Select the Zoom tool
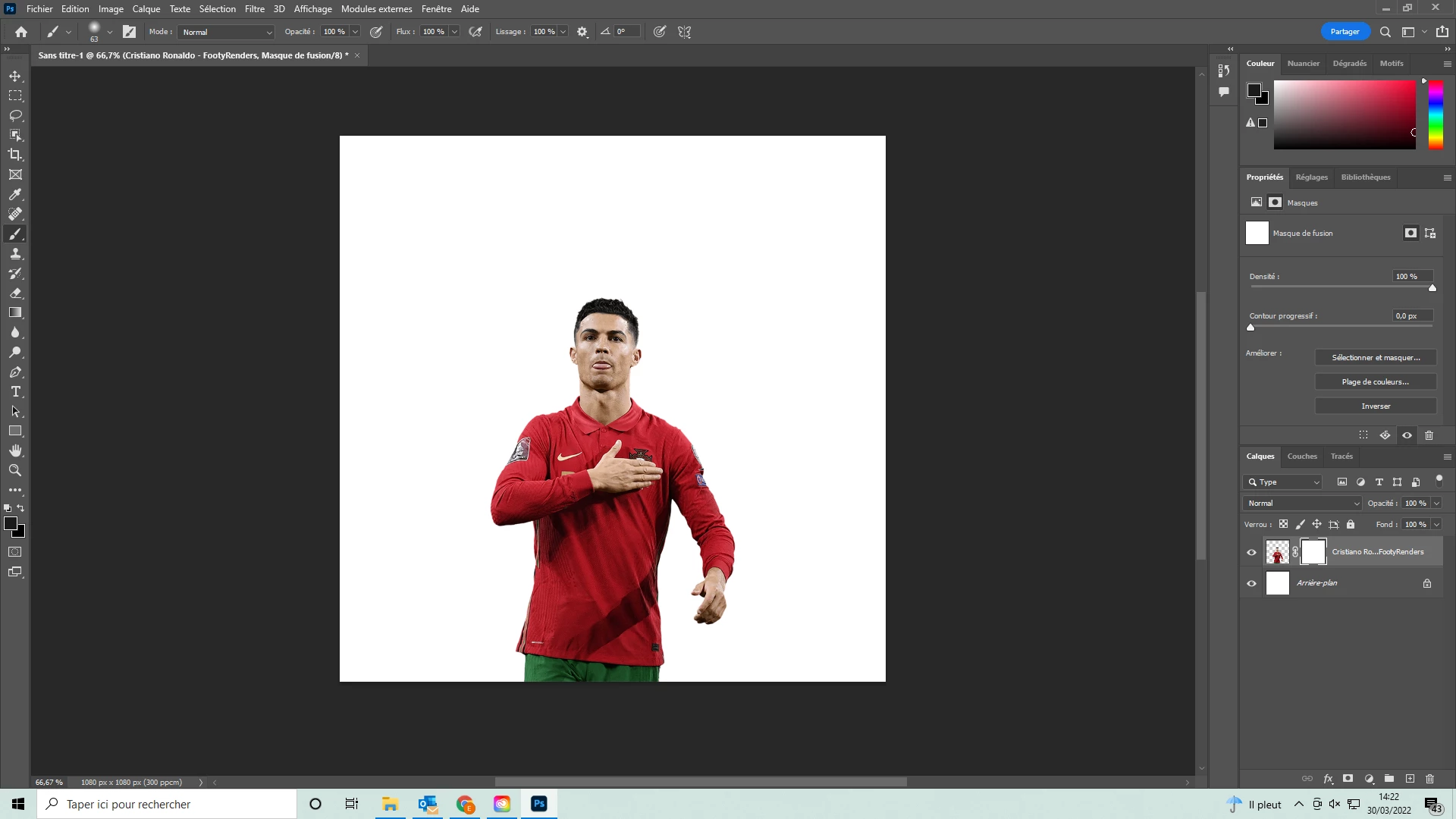 tap(15, 470)
